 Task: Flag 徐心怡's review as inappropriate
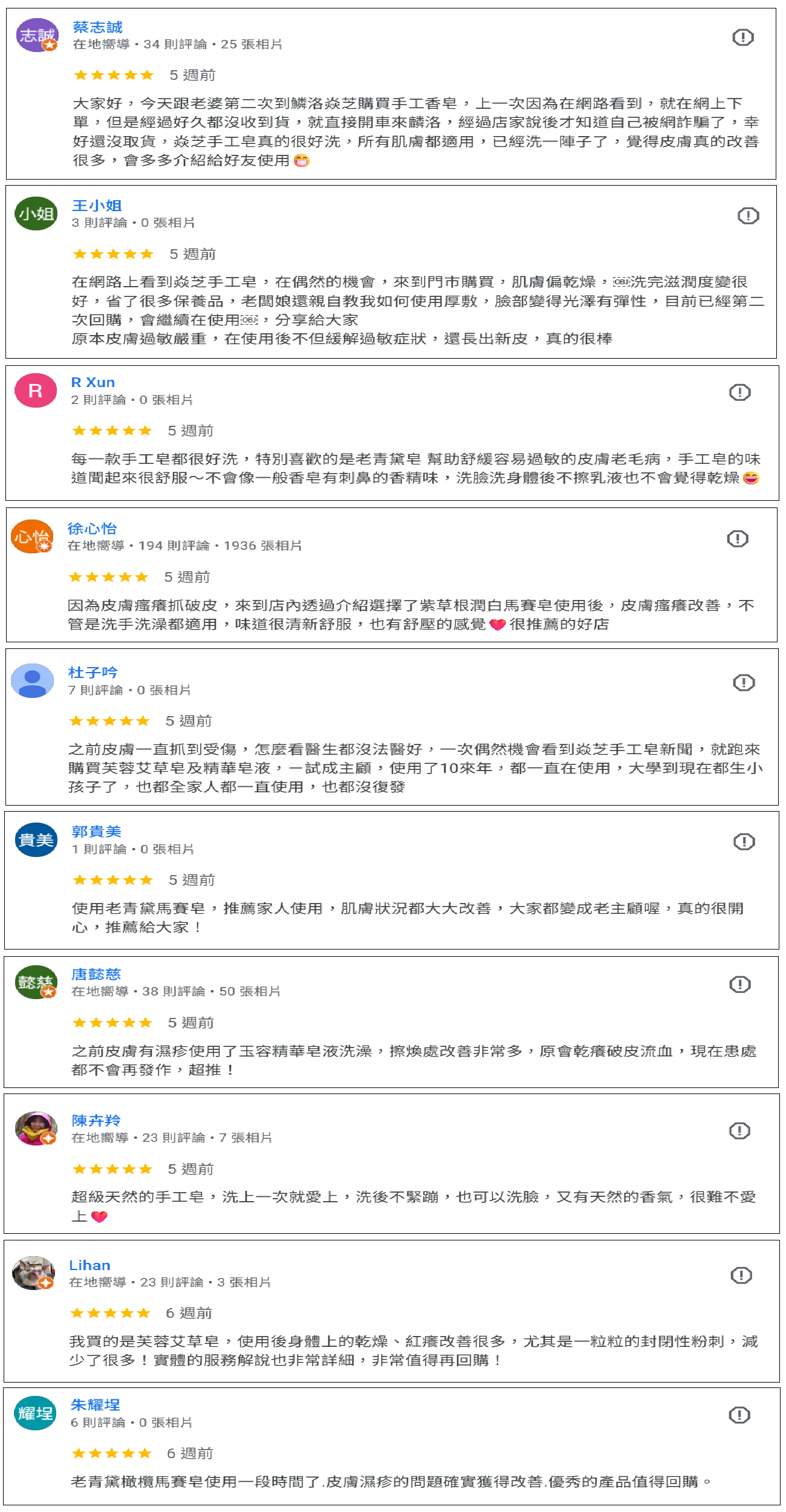737,538
